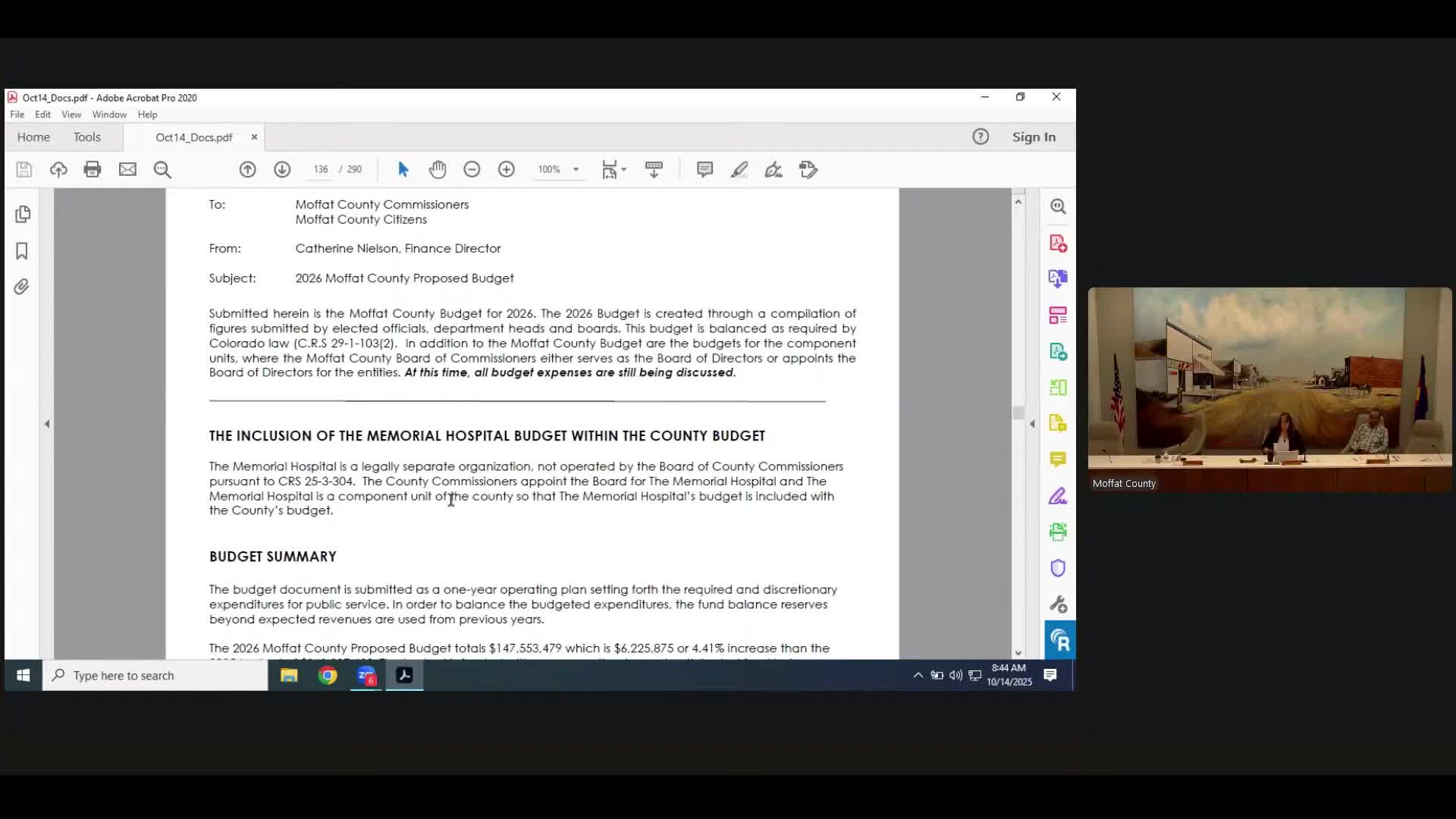Screen dimensions: 1456x819
Task: Click the Print file icon
Action: pyautogui.click(x=93, y=169)
